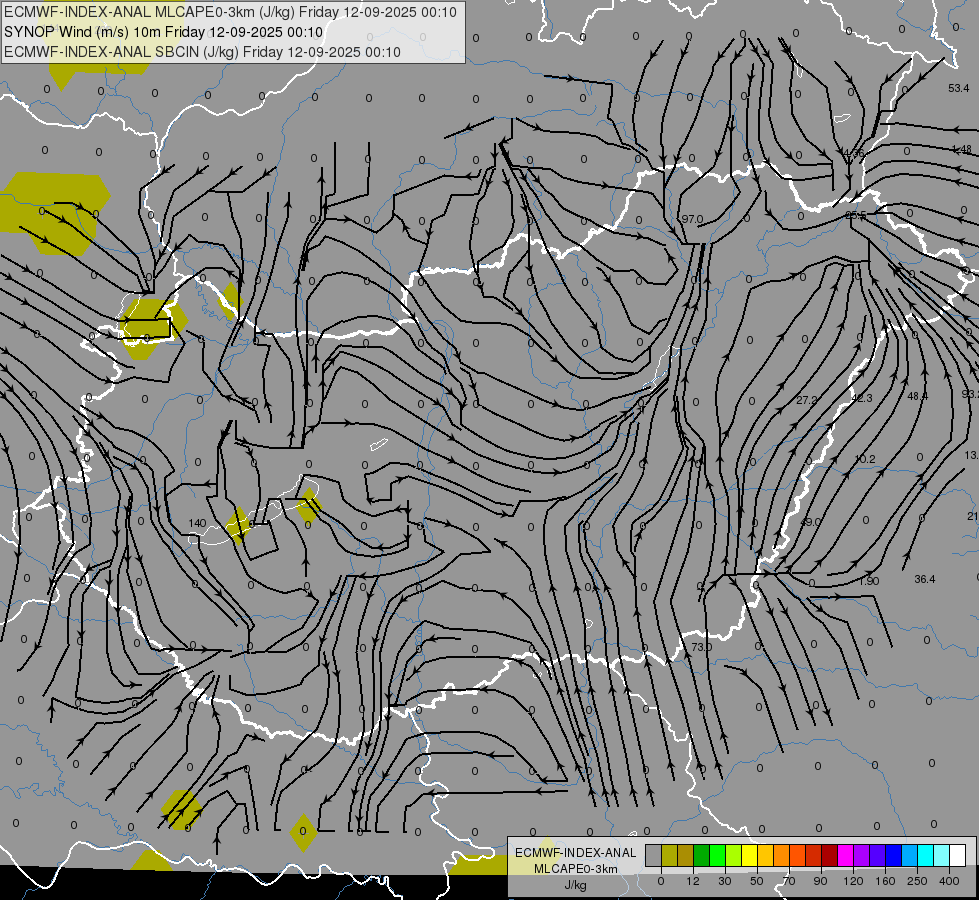Image resolution: width=979 pixels, height=900 pixels.
Task: Click the yellow swatch in the legend
Action: pos(750,855)
